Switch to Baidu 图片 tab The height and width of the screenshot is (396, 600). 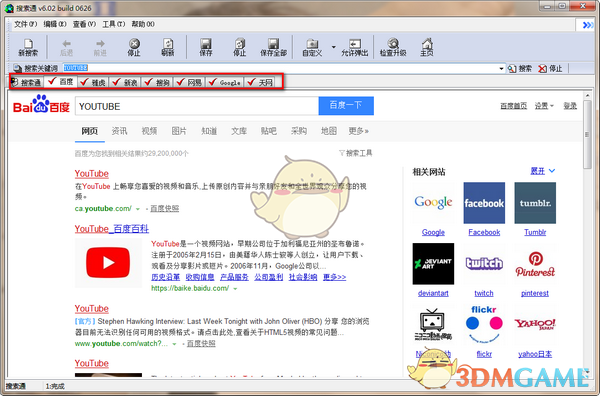pos(179,131)
